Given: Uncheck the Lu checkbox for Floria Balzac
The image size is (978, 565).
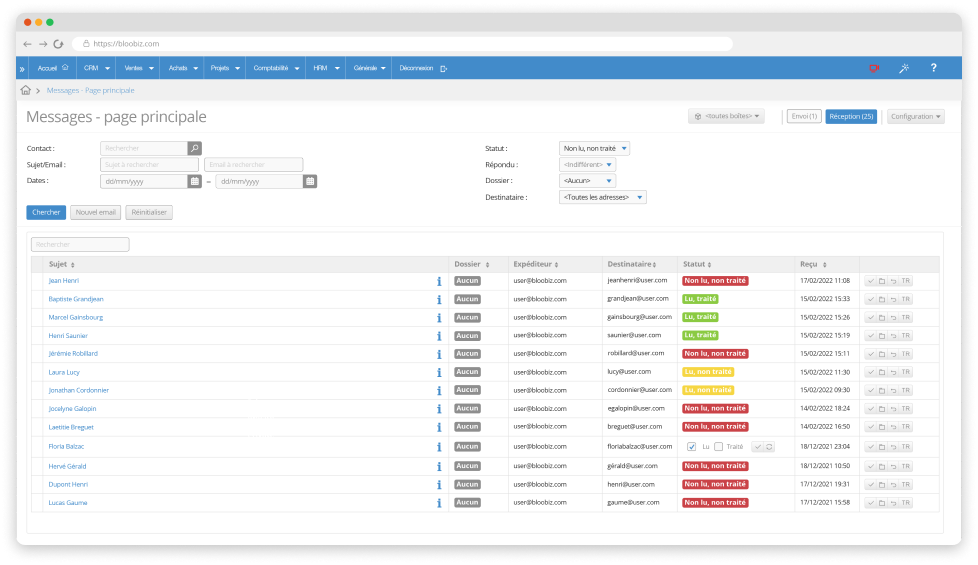Looking at the screenshot, I should tap(691, 447).
